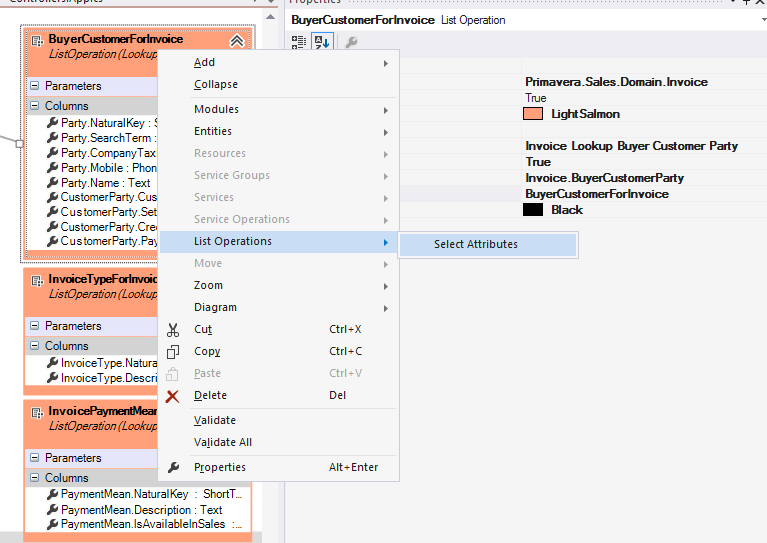
Task: Choose Select Attributes in the submenu
Action: 488,245
